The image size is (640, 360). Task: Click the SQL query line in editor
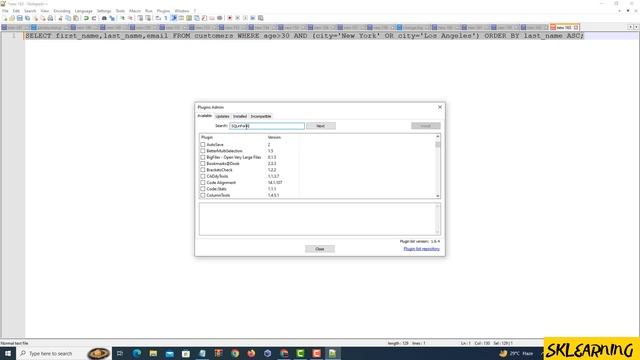(304, 36)
